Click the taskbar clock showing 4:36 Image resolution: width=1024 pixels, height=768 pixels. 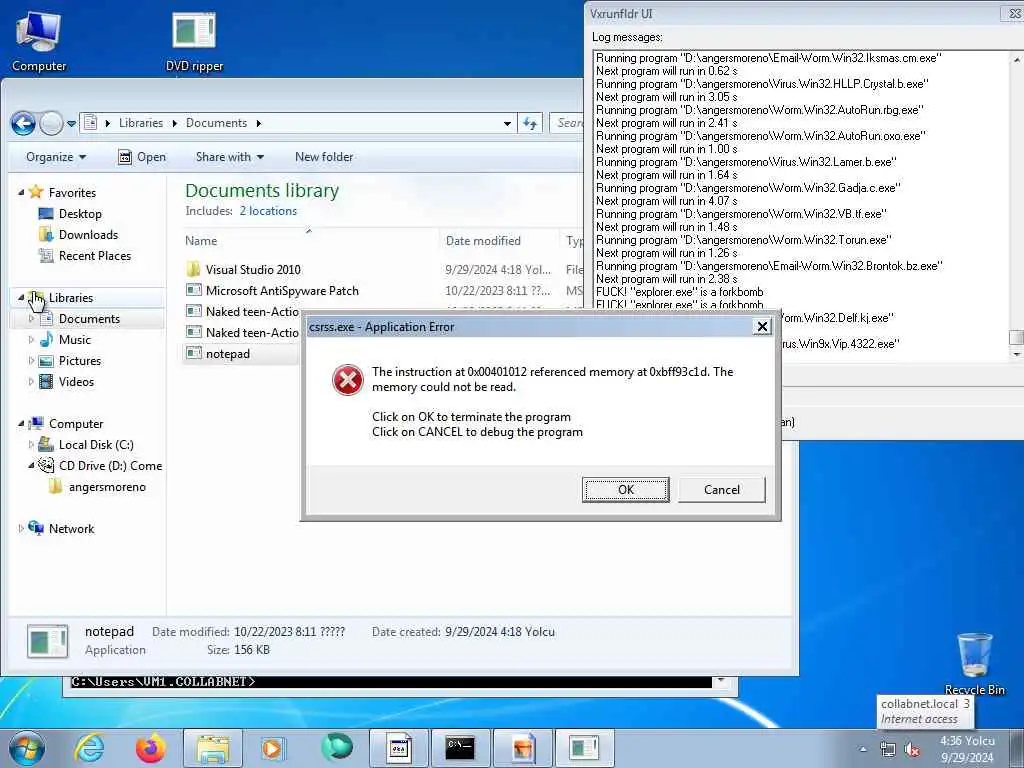(x=967, y=749)
